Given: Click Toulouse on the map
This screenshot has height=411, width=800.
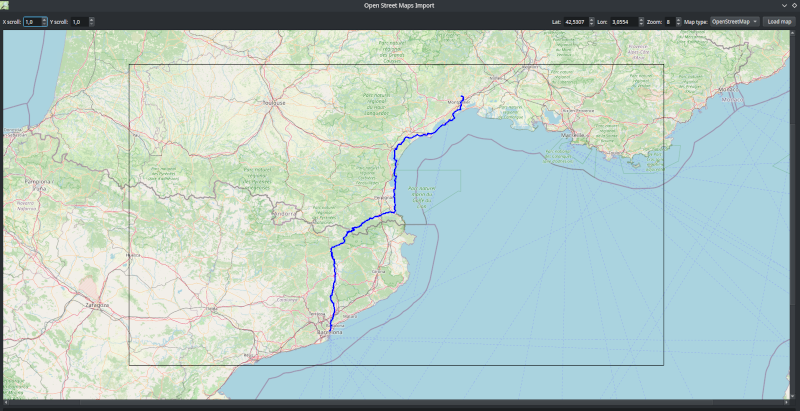Looking at the screenshot, I should tap(273, 103).
